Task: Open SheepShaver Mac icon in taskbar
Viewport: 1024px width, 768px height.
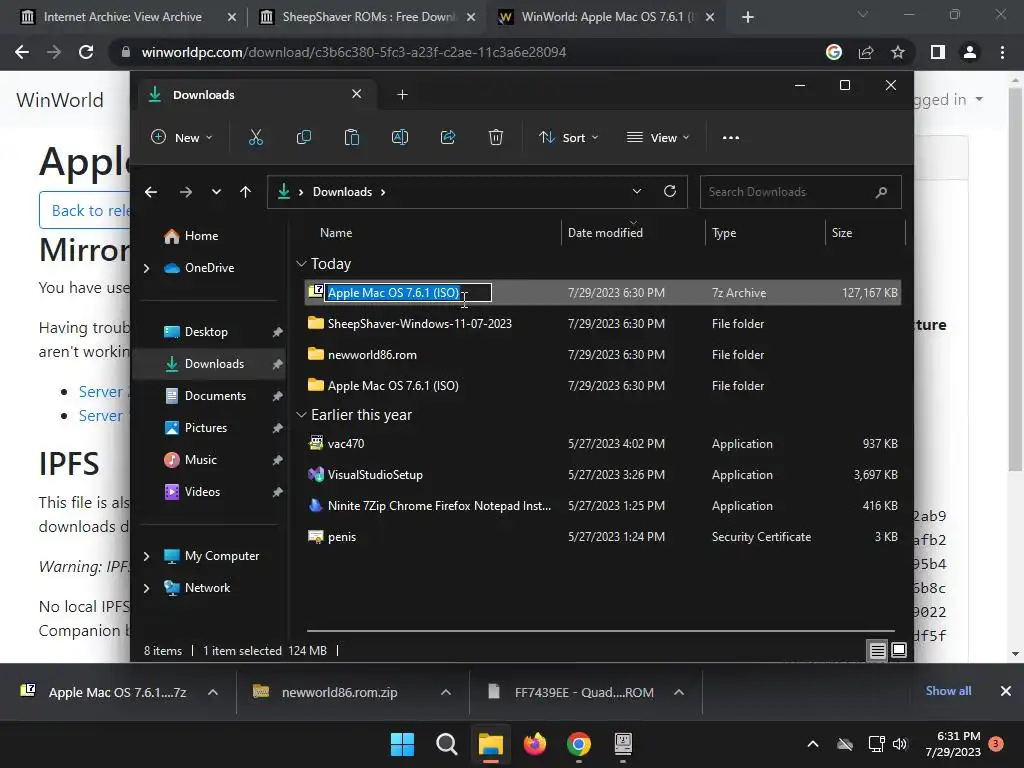Action: click(623, 743)
